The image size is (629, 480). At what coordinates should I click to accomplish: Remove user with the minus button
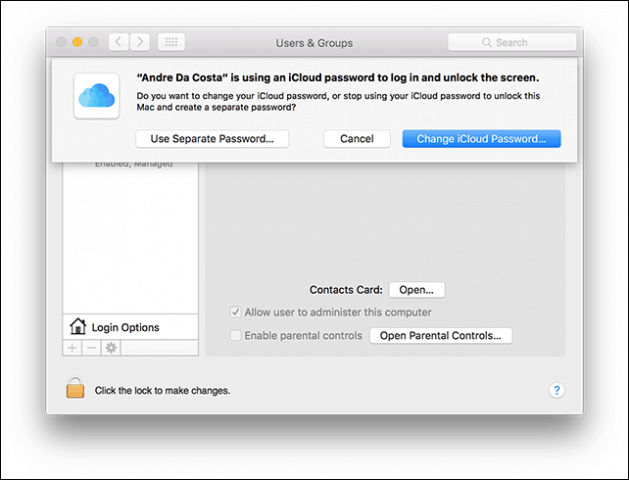coord(91,348)
